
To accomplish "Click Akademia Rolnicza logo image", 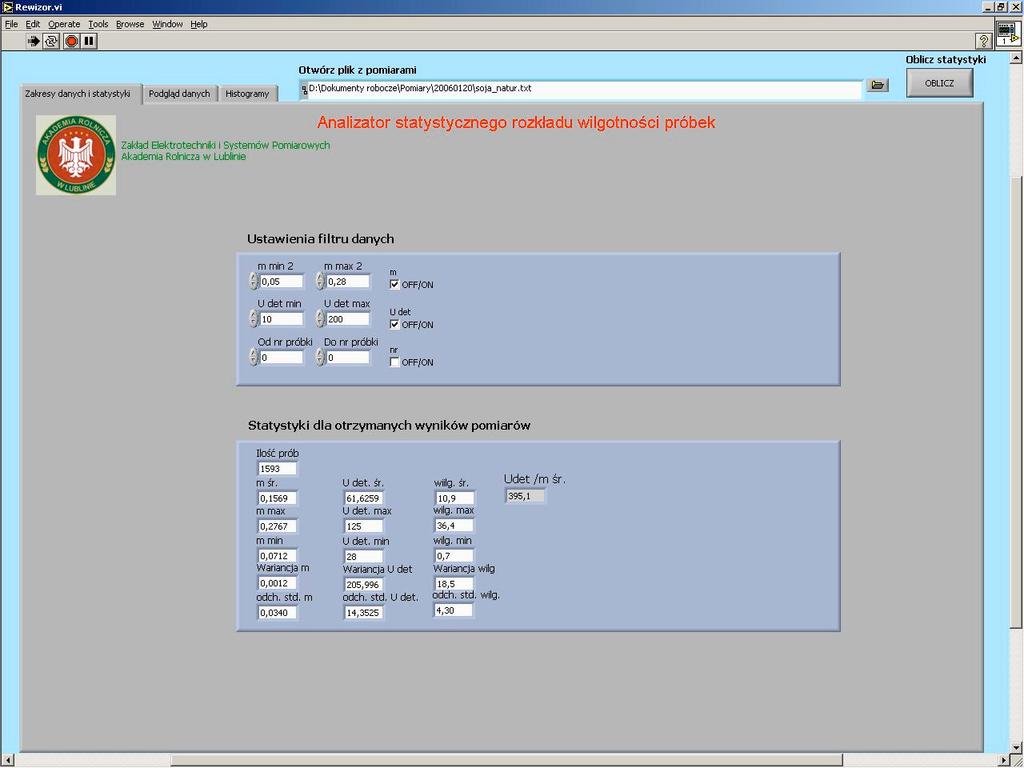I will click(x=76, y=155).
